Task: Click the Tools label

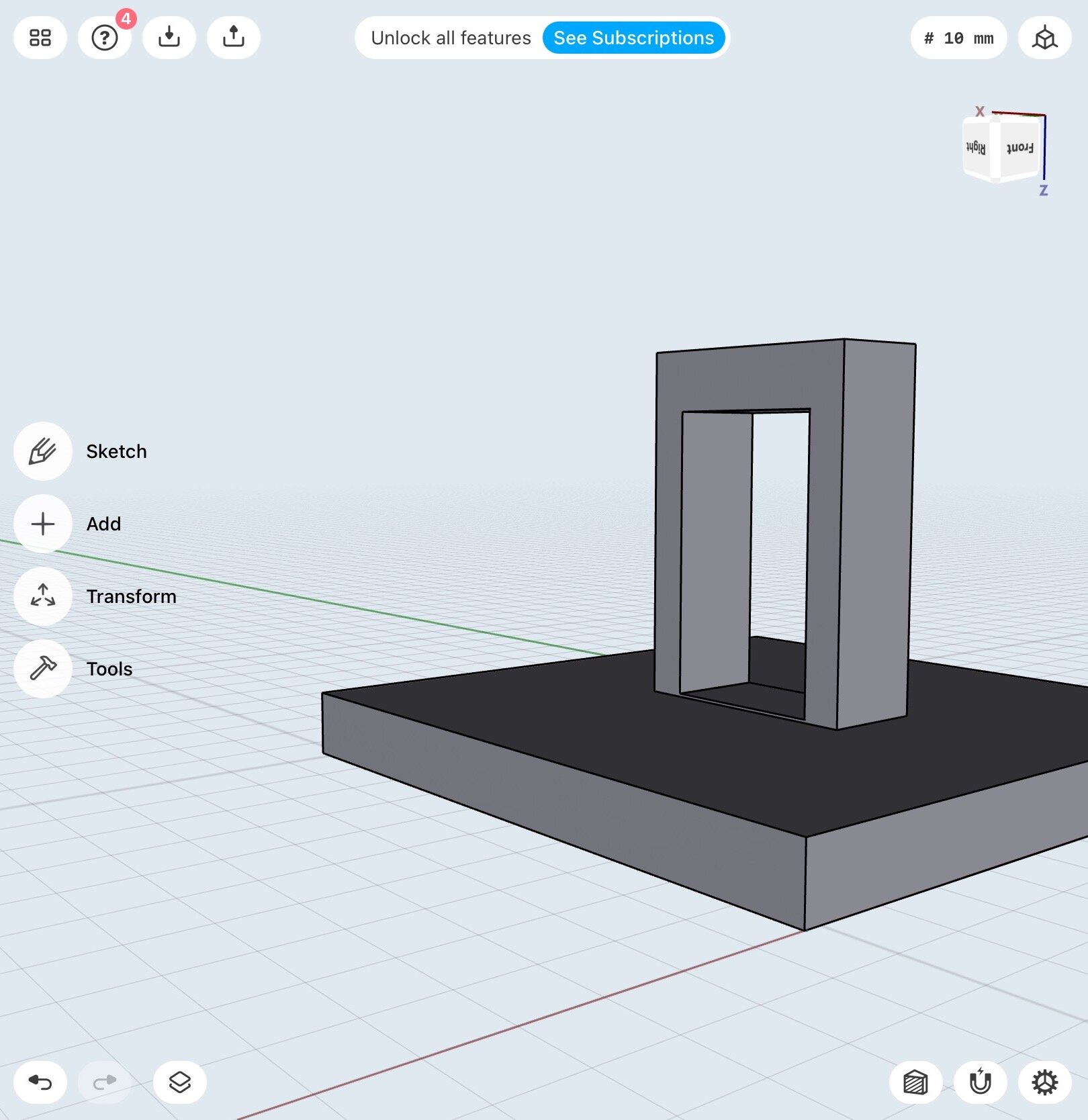Action: click(x=109, y=669)
